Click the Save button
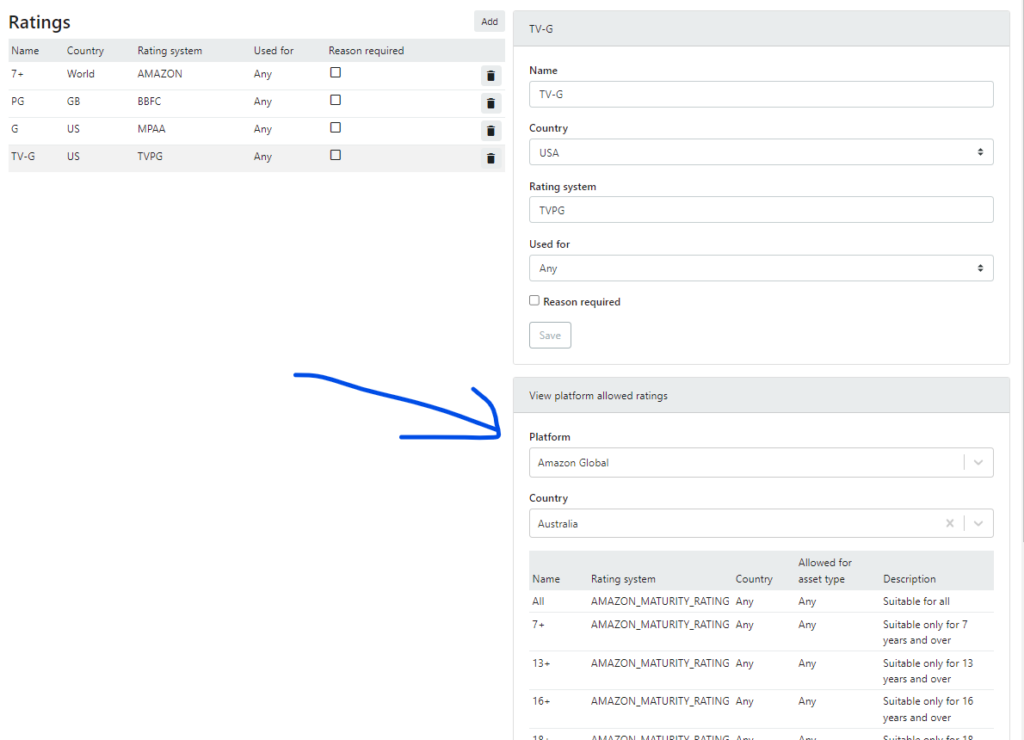Image resolution: width=1024 pixels, height=740 pixels. (550, 335)
